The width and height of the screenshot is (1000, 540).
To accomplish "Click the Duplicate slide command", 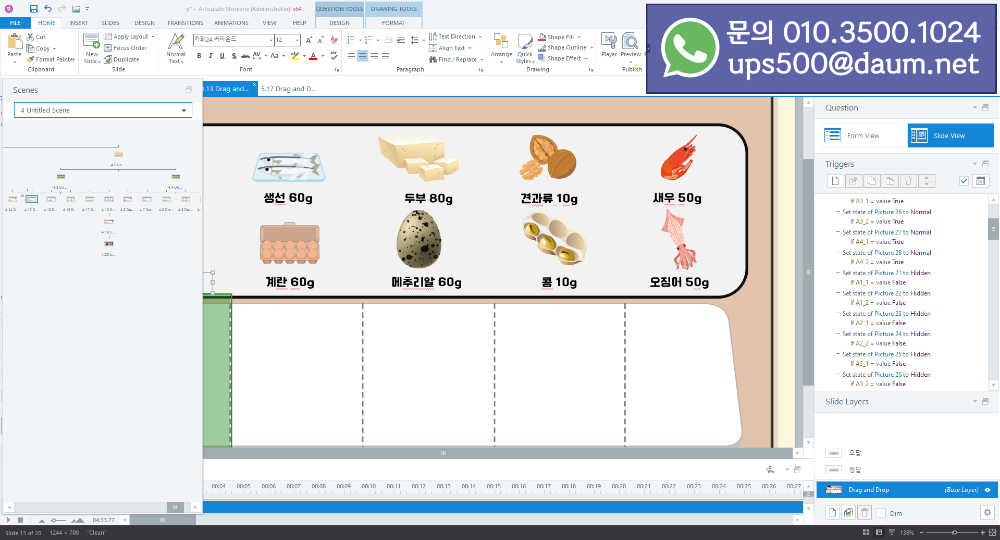I will (x=122, y=59).
